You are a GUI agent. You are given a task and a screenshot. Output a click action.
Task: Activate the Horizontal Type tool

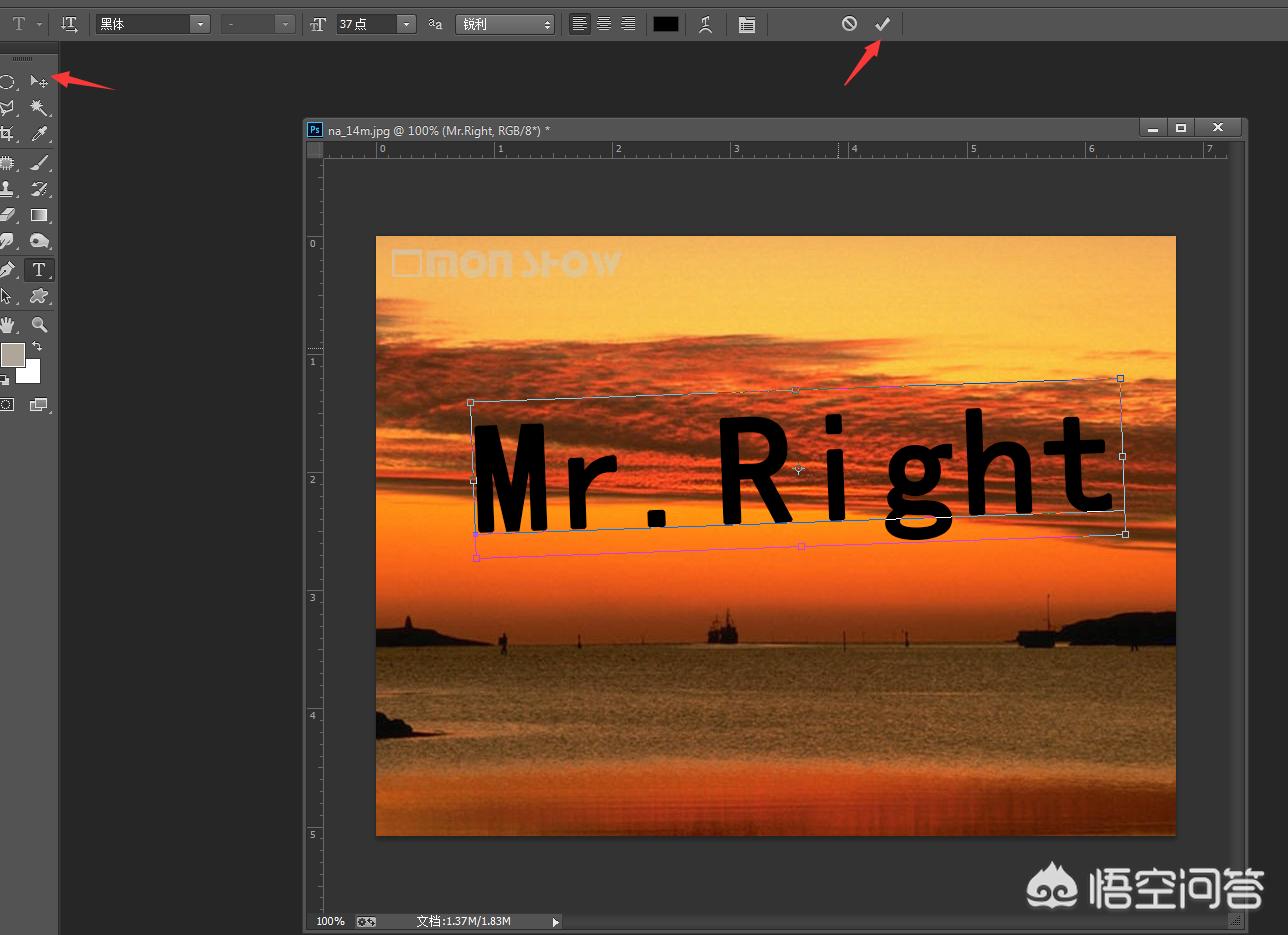(39, 270)
